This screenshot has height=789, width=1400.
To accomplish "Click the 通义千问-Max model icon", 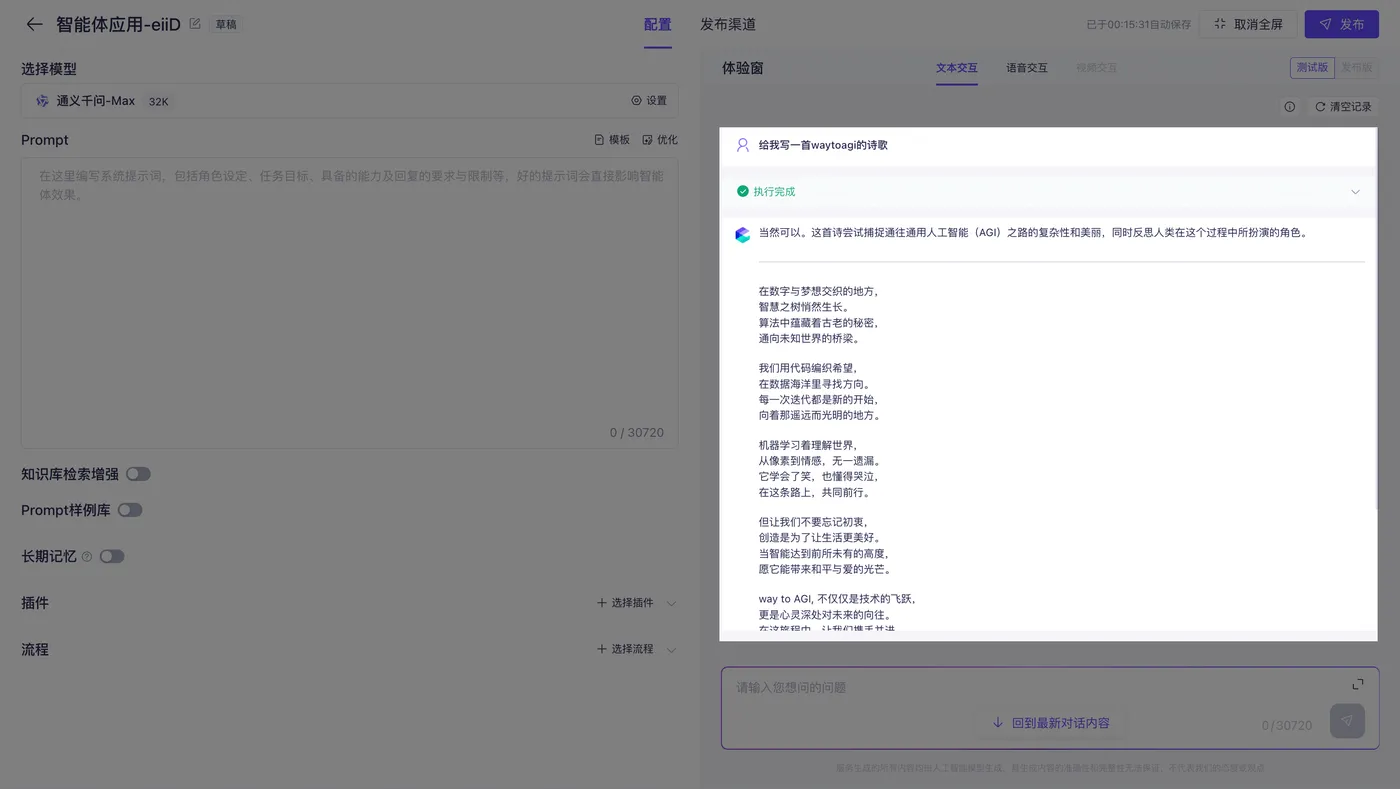I will (x=42, y=101).
